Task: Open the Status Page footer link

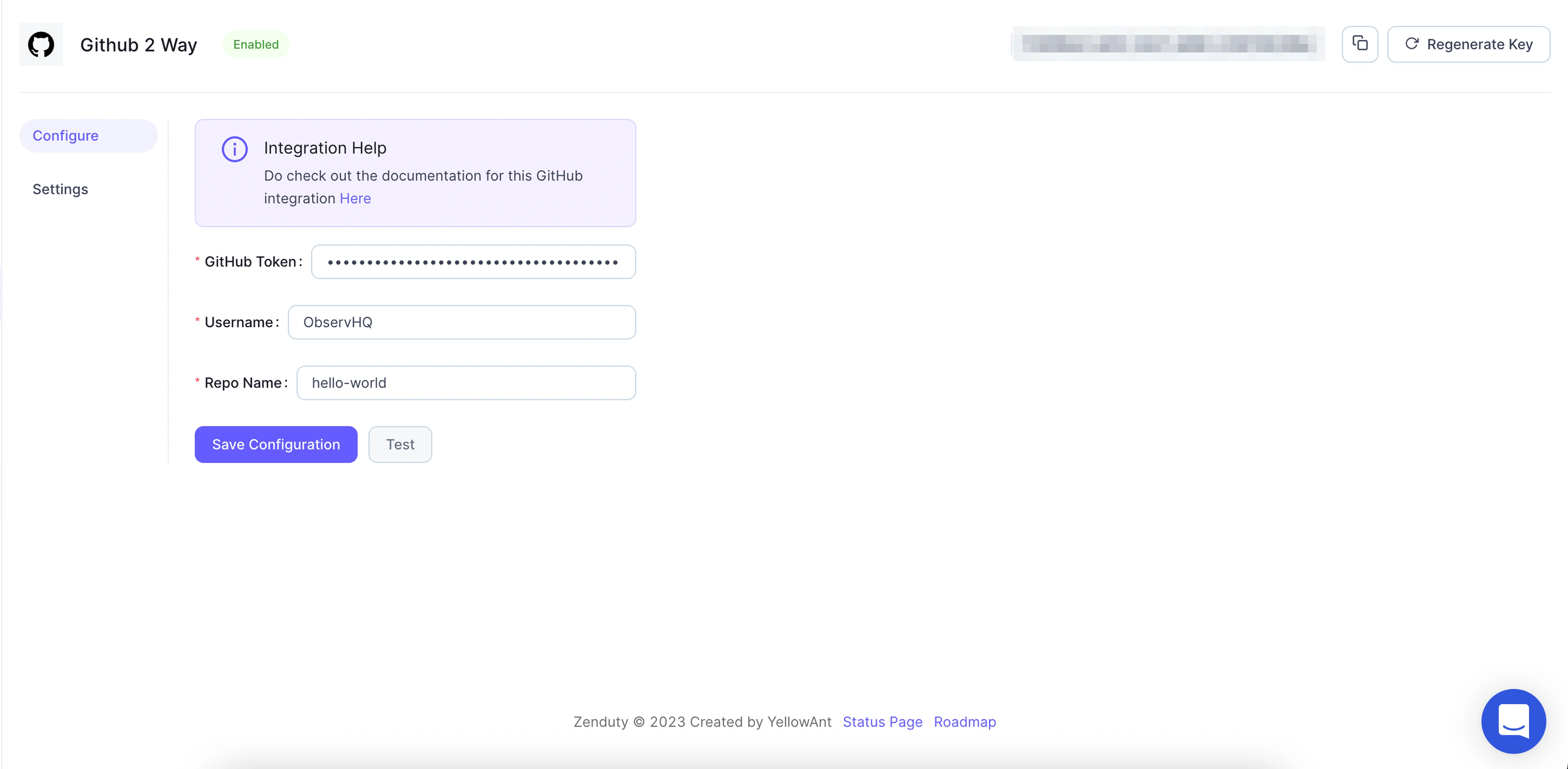Action: coord(882,721)
